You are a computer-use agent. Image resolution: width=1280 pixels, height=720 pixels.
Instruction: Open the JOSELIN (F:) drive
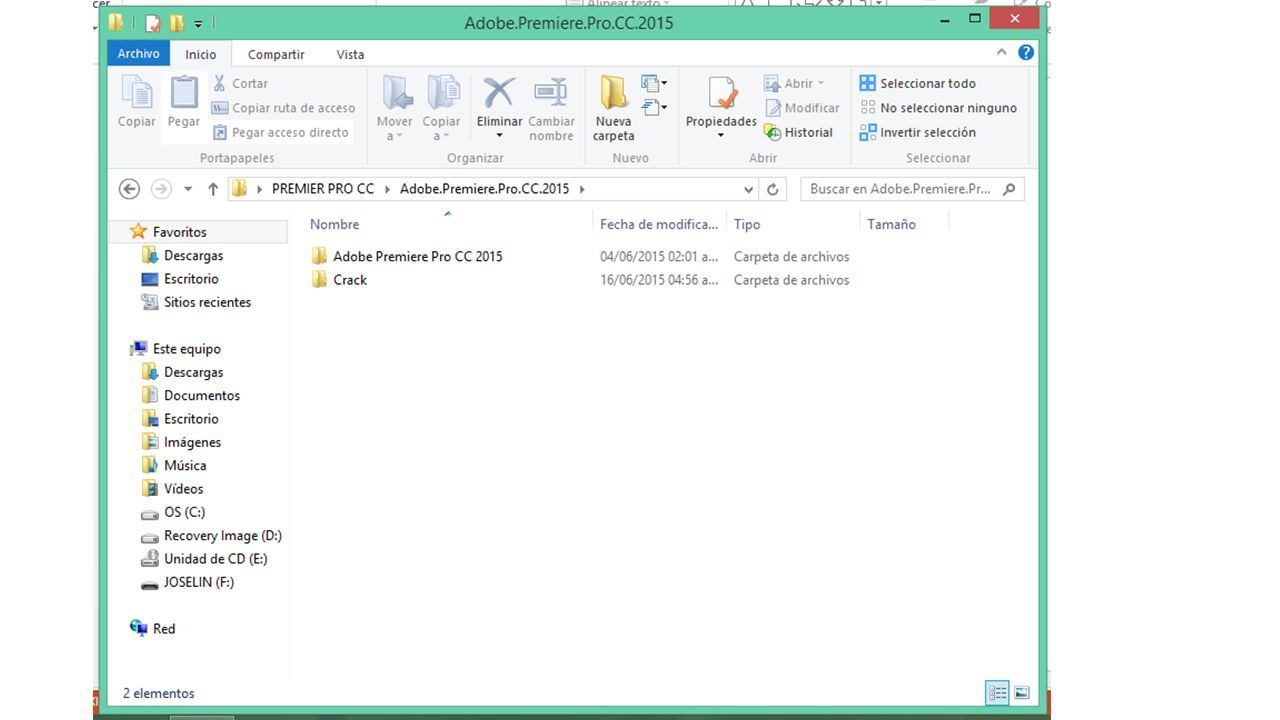(x=198, y=582)
